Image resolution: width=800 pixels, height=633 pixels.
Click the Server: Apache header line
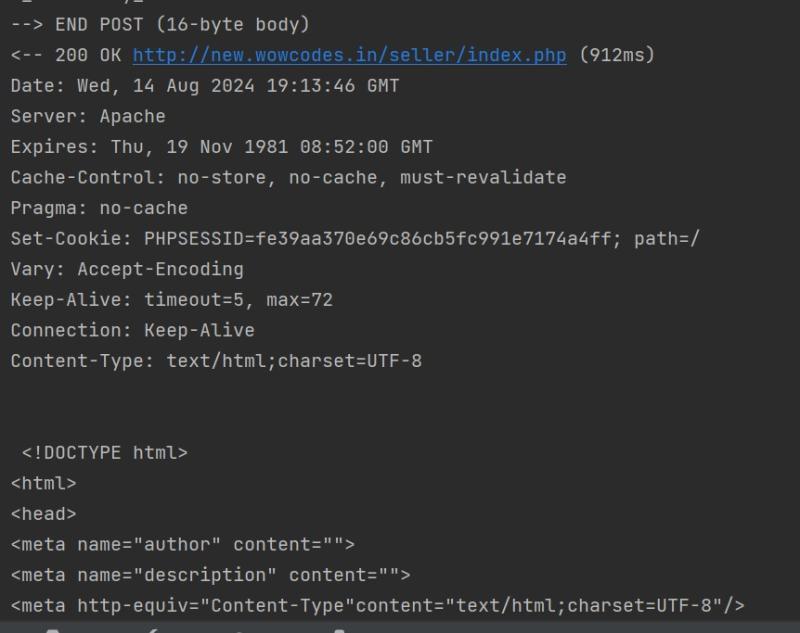(x=88, y=116)
